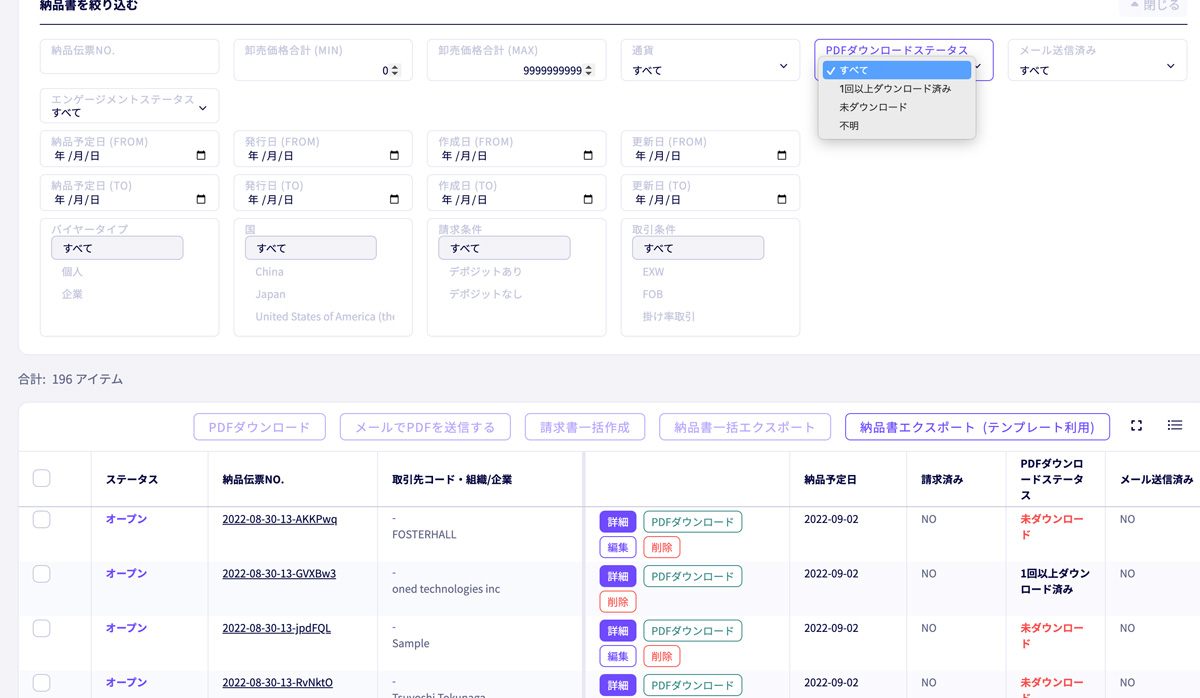Open calendar picker for 作成日 (TO)
1200x698 pixels.
(x=588, y=200)
